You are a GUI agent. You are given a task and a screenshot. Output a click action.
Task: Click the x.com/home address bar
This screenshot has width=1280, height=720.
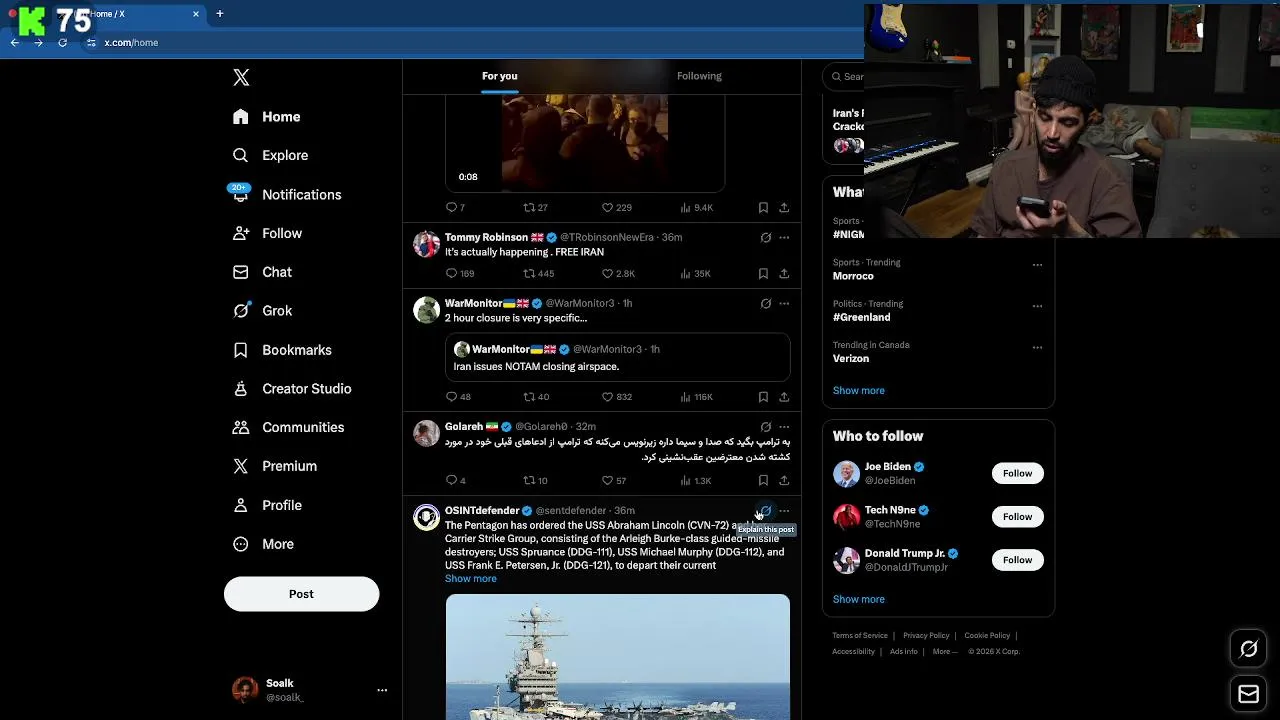[x=131, y=43]
